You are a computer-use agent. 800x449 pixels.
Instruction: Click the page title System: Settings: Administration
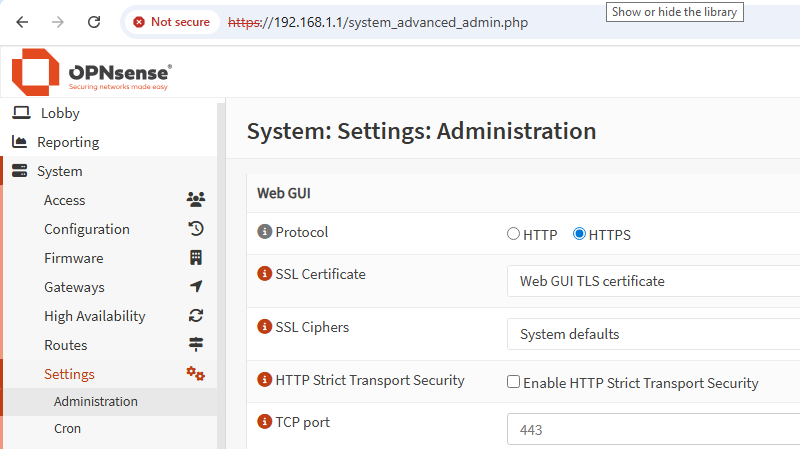coord(421,132)
